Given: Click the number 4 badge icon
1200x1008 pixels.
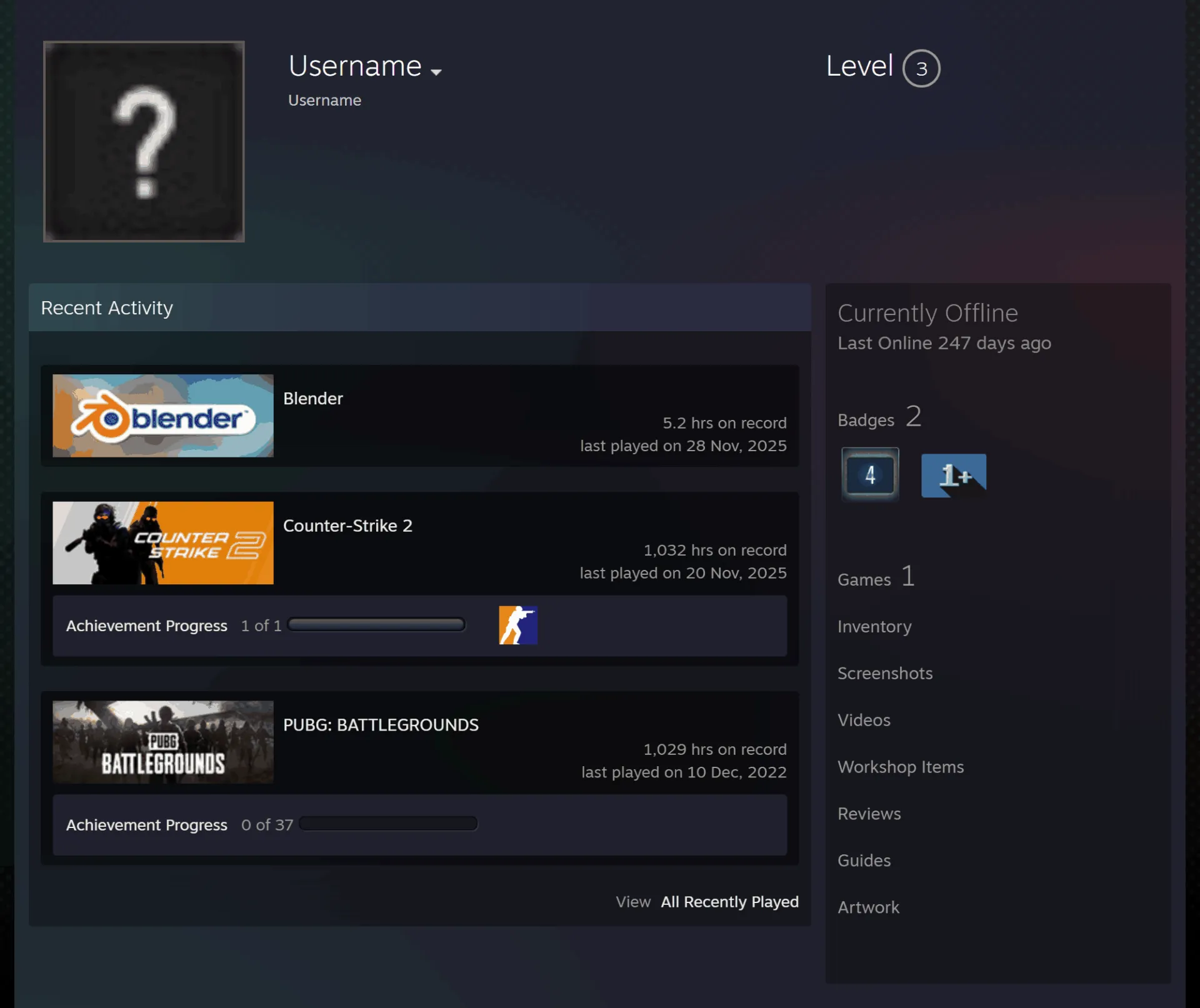Looking at the screenshot, I should (x=870, y=475).
